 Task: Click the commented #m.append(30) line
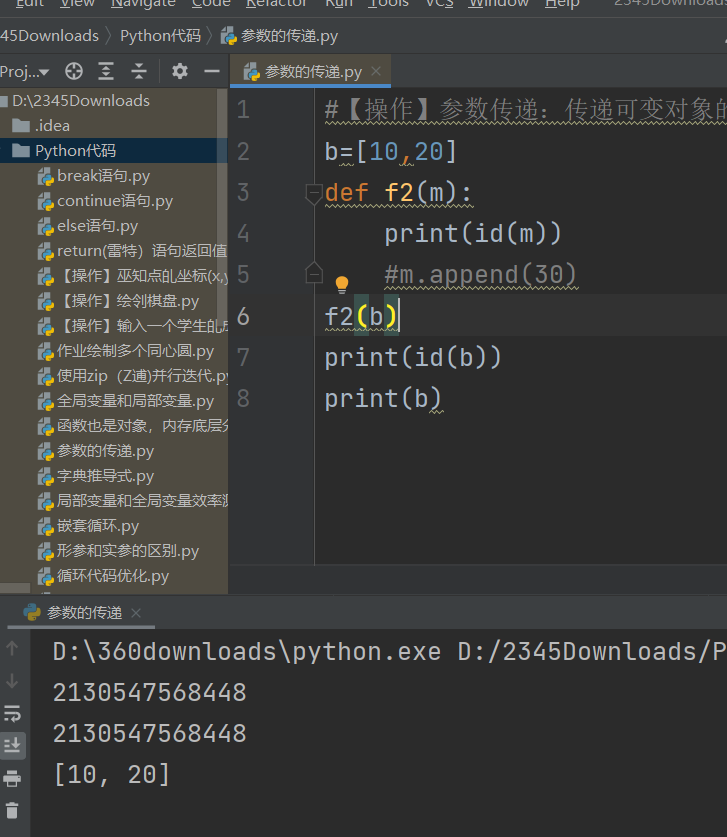480,274
